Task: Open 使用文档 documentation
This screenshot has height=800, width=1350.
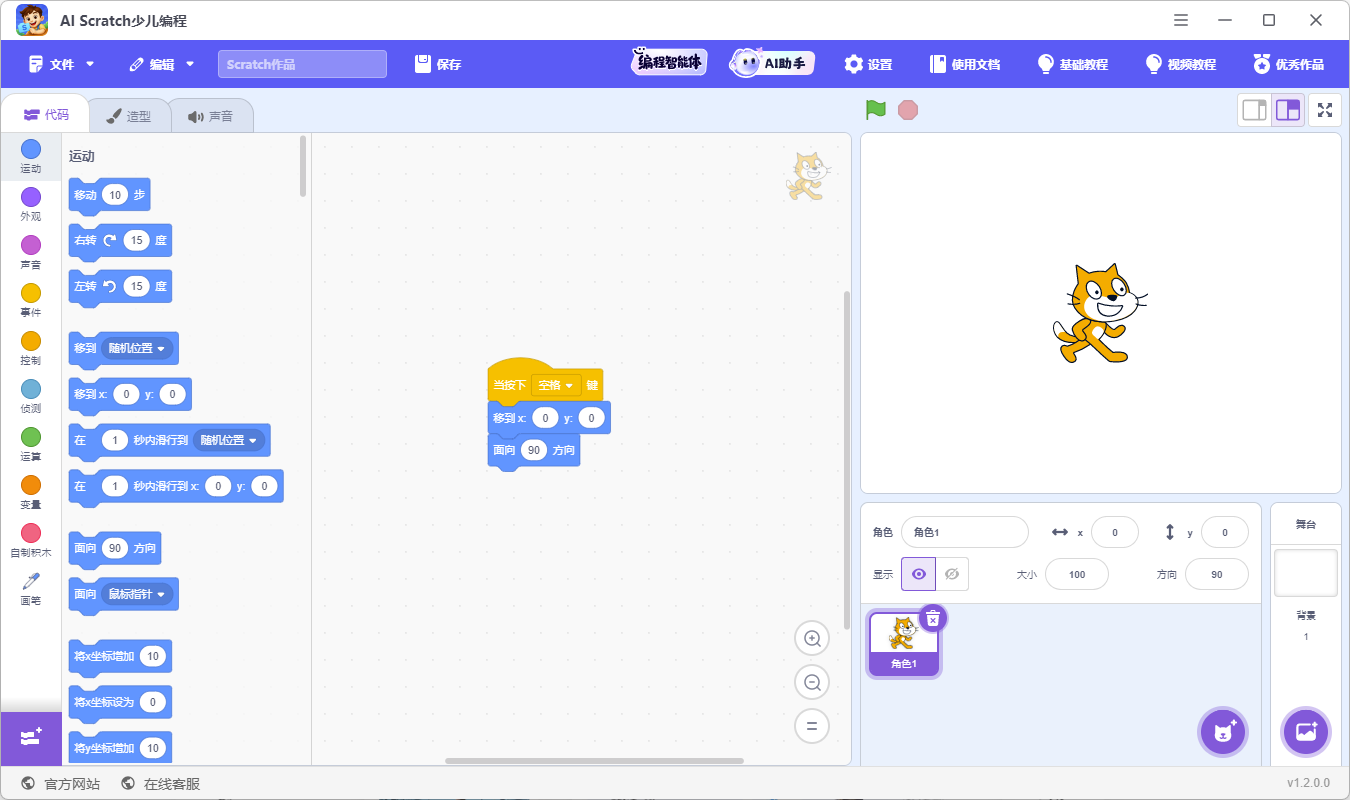Action: (x=965, y=64)
